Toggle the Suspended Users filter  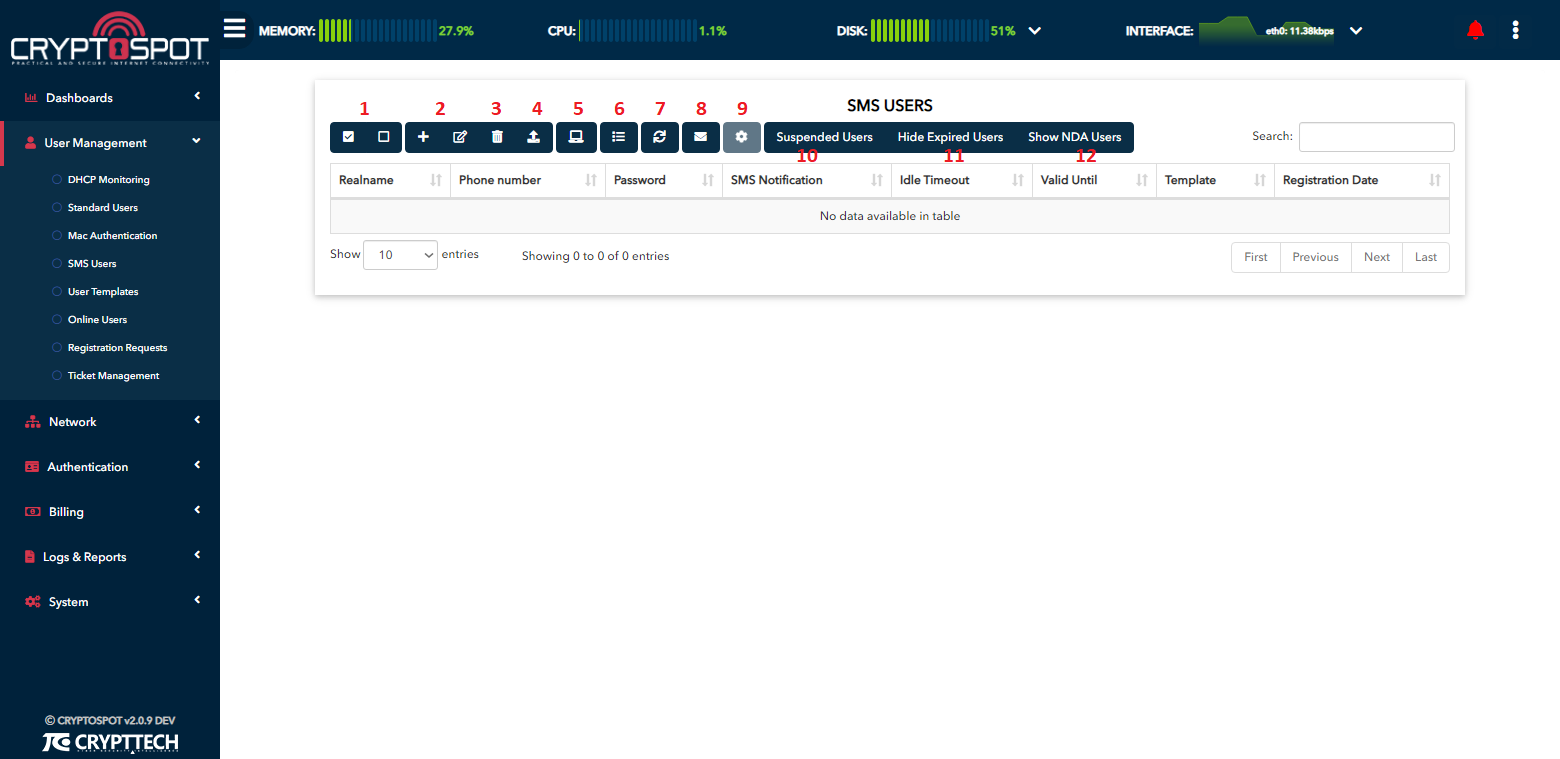point(823,137)
